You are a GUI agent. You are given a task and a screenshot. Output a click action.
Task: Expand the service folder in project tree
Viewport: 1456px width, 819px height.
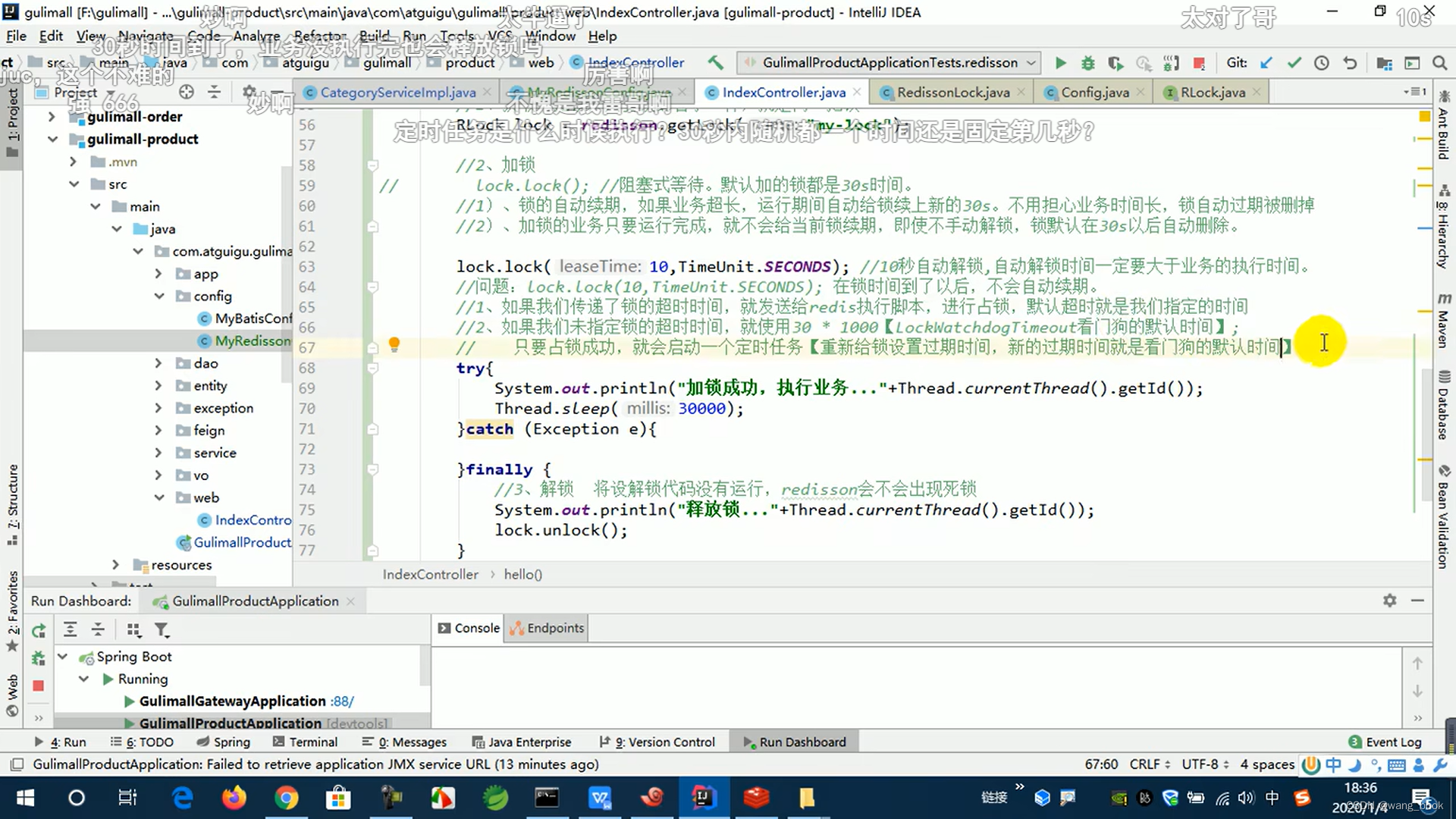[x=159, y=452]
